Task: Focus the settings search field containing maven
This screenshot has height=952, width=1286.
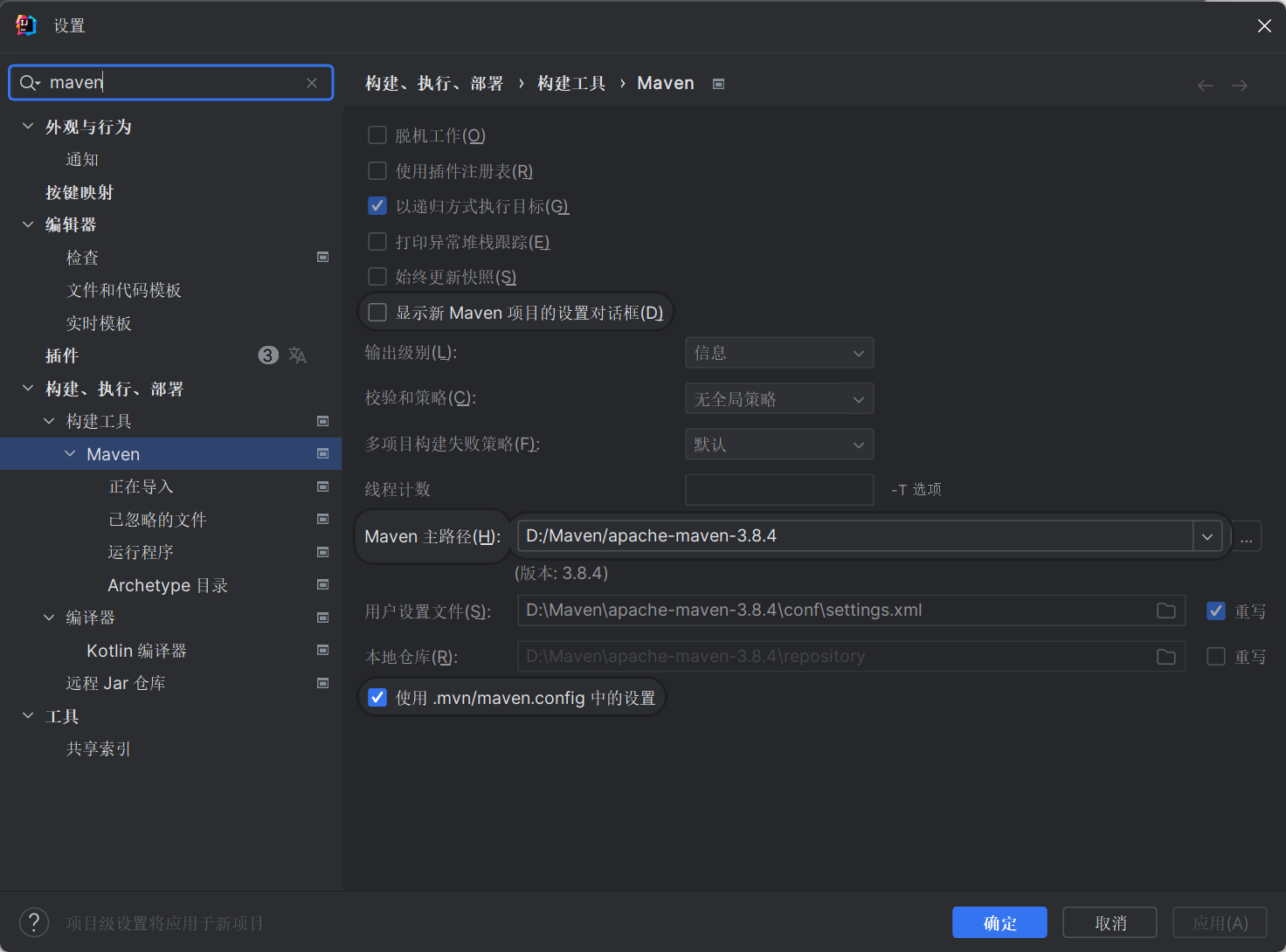Action: click(x=170, y=83)
